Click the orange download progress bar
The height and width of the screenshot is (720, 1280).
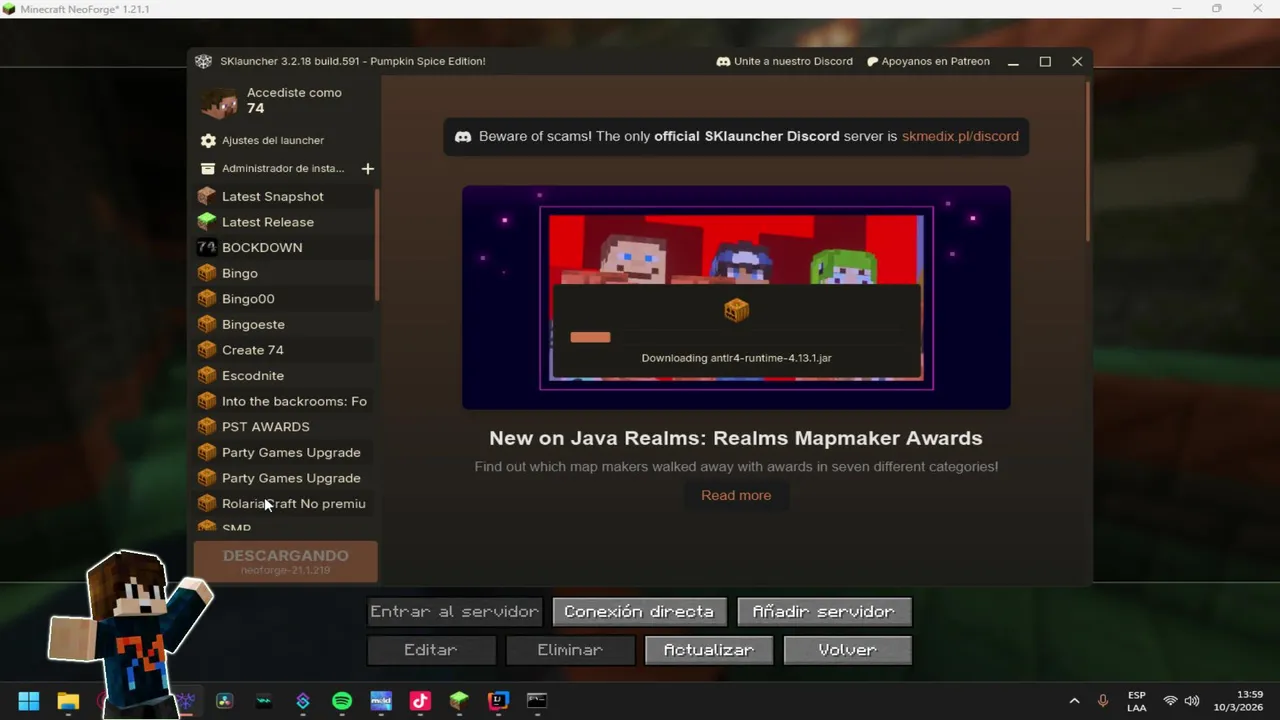[x=590, y=337]
